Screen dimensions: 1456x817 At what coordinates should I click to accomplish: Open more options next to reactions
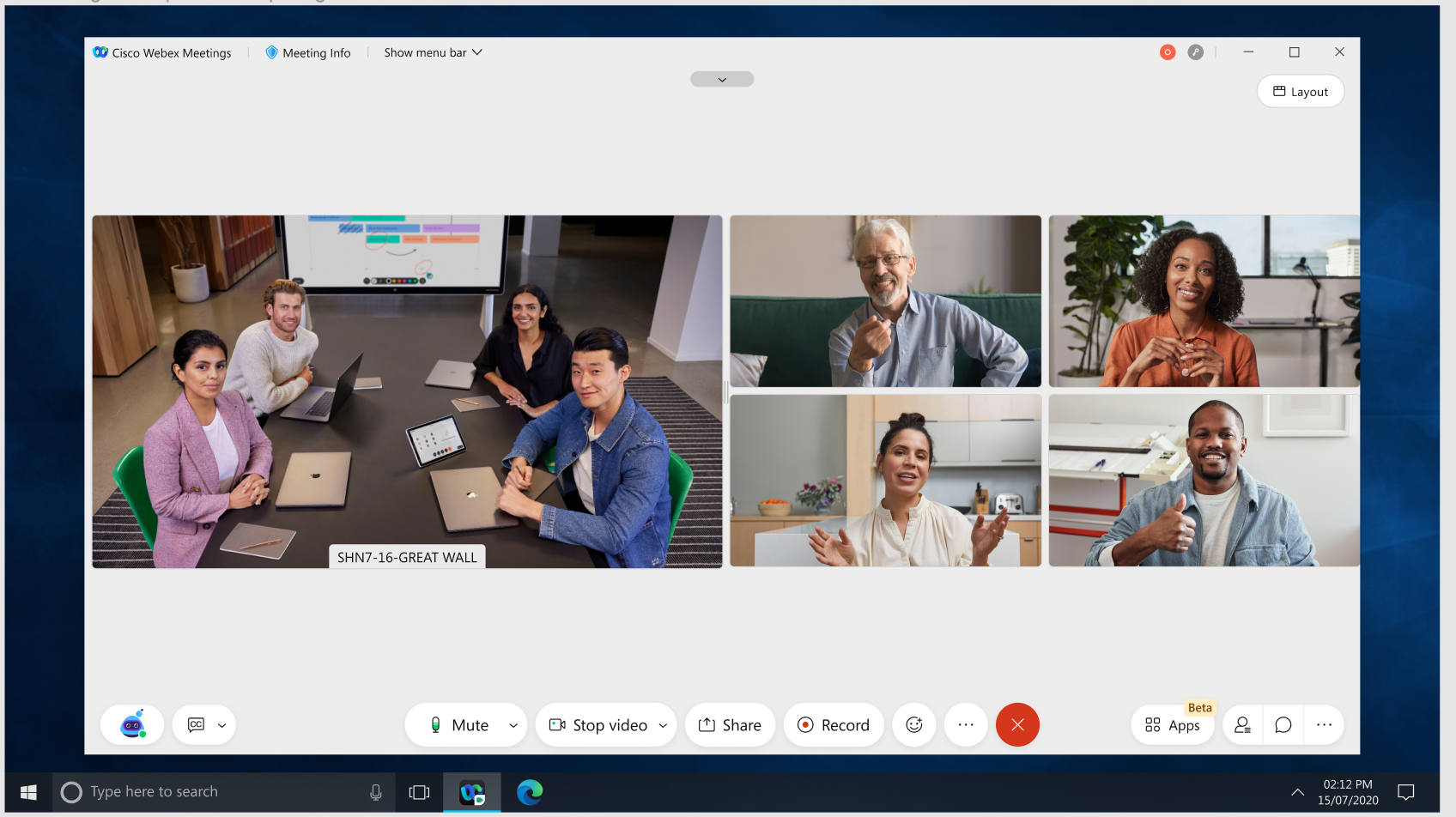pyautogui.click(x=966, y=725)
